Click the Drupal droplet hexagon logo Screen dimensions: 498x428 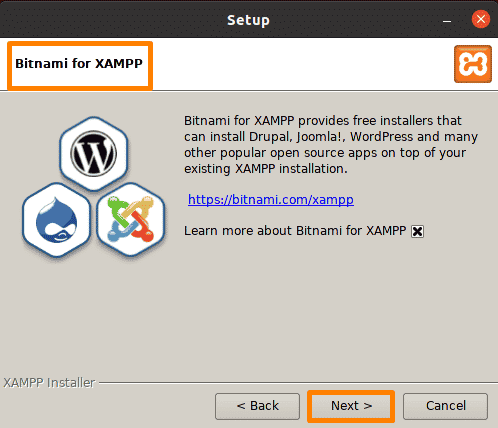point(56,220)
